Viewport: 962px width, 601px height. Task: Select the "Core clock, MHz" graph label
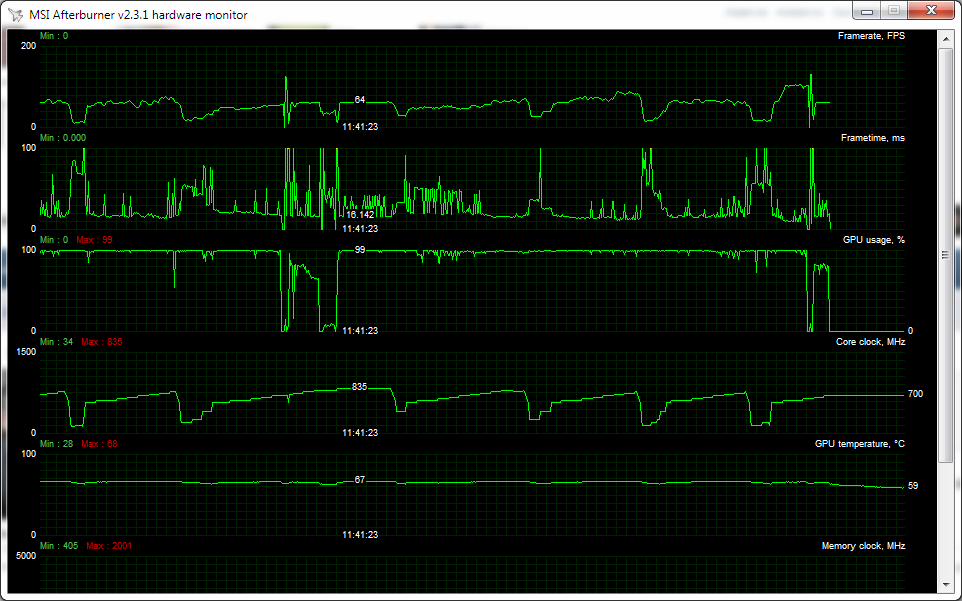(x=870, y=342)
